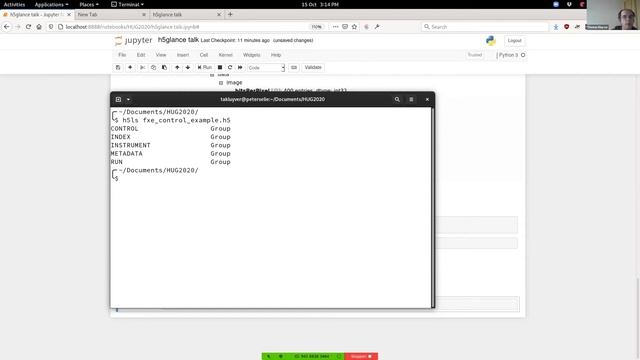Go to the browser home page

[39, 27]
